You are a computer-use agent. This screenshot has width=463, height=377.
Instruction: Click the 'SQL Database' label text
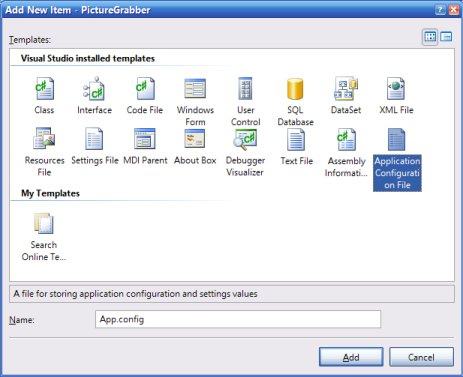295,116
